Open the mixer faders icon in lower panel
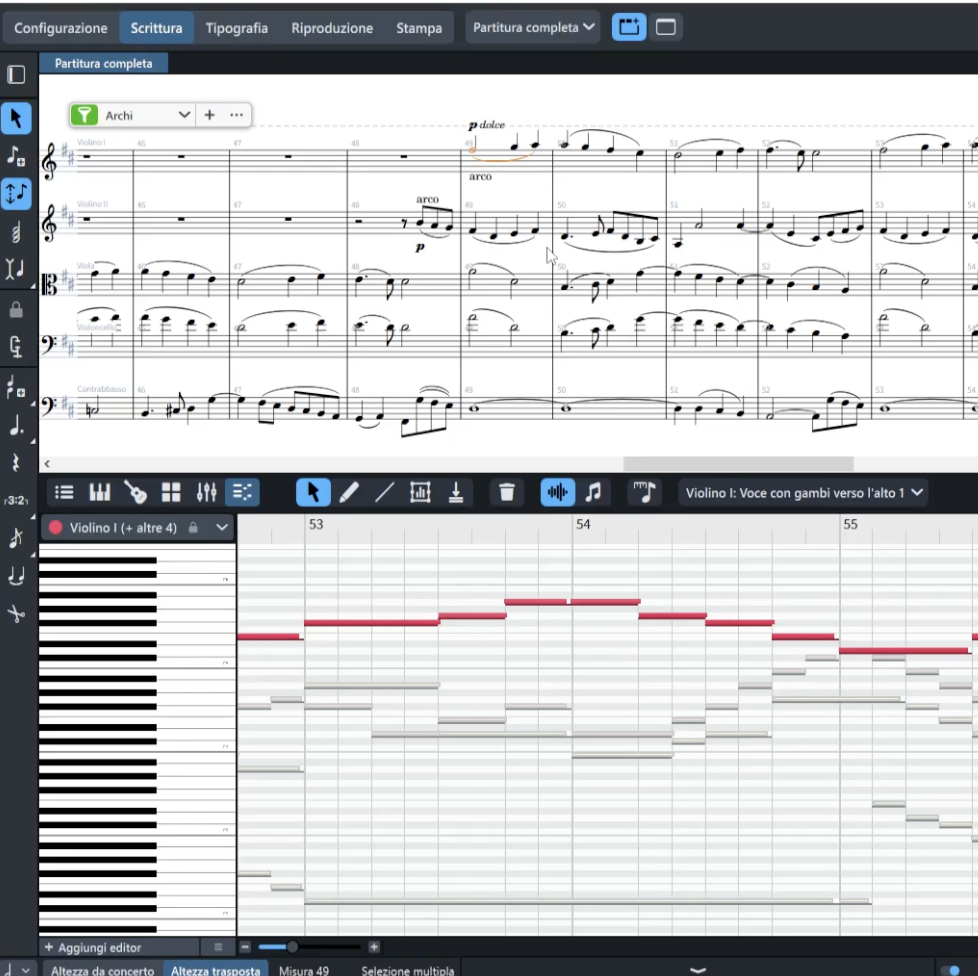The image size is (978, 976). [x=207, y=492]
